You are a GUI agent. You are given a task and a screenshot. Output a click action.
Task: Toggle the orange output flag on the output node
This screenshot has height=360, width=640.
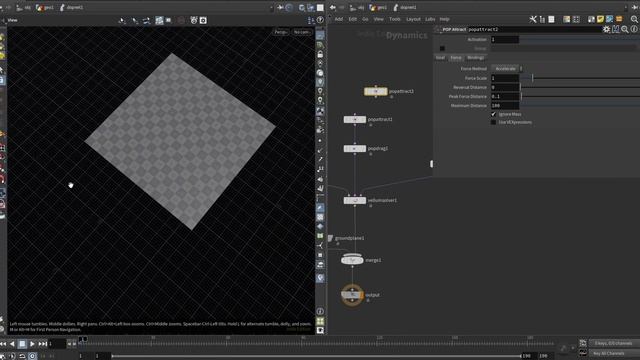click(362, 295)
